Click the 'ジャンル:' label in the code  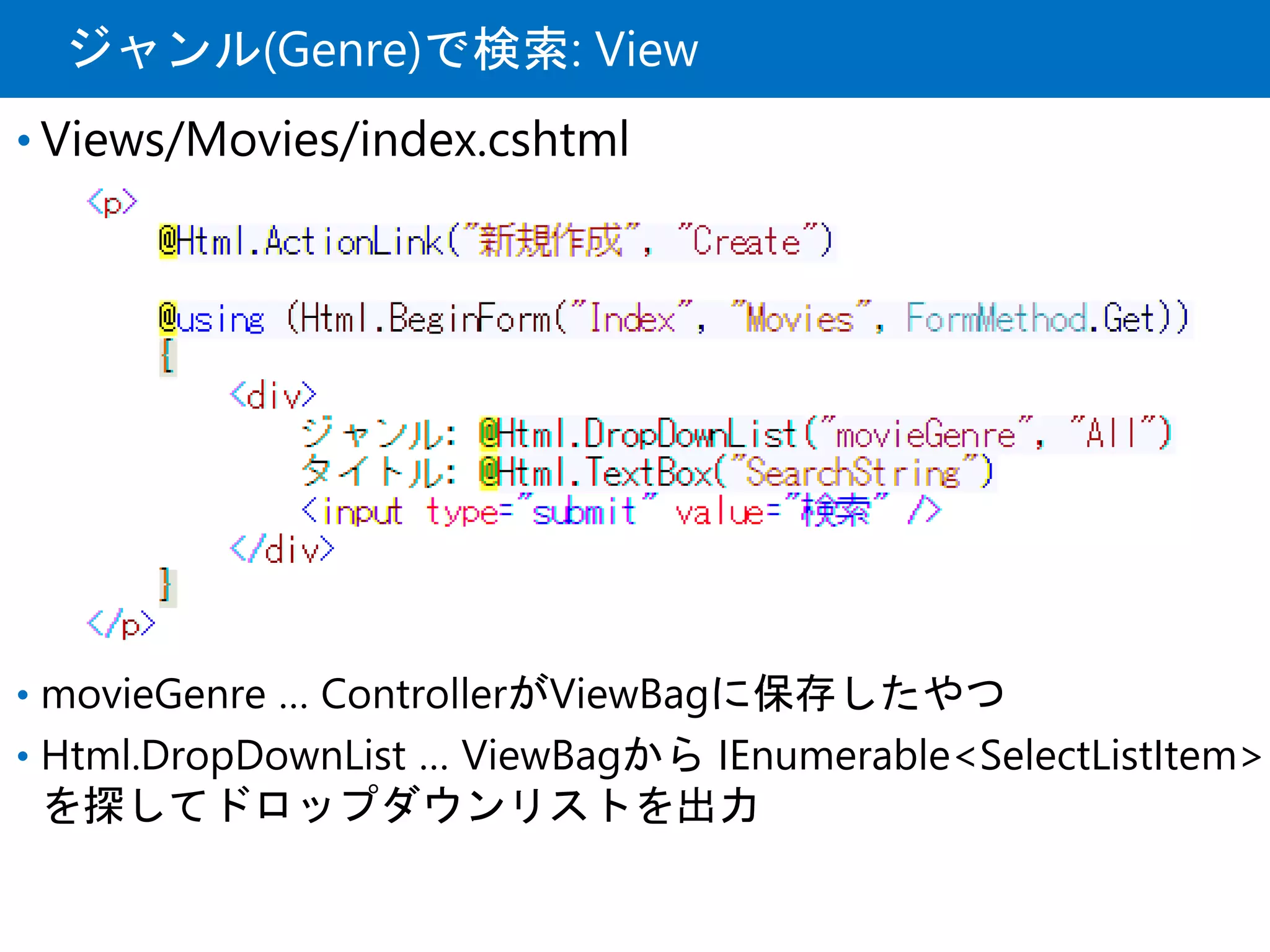(x=379, y=434)
